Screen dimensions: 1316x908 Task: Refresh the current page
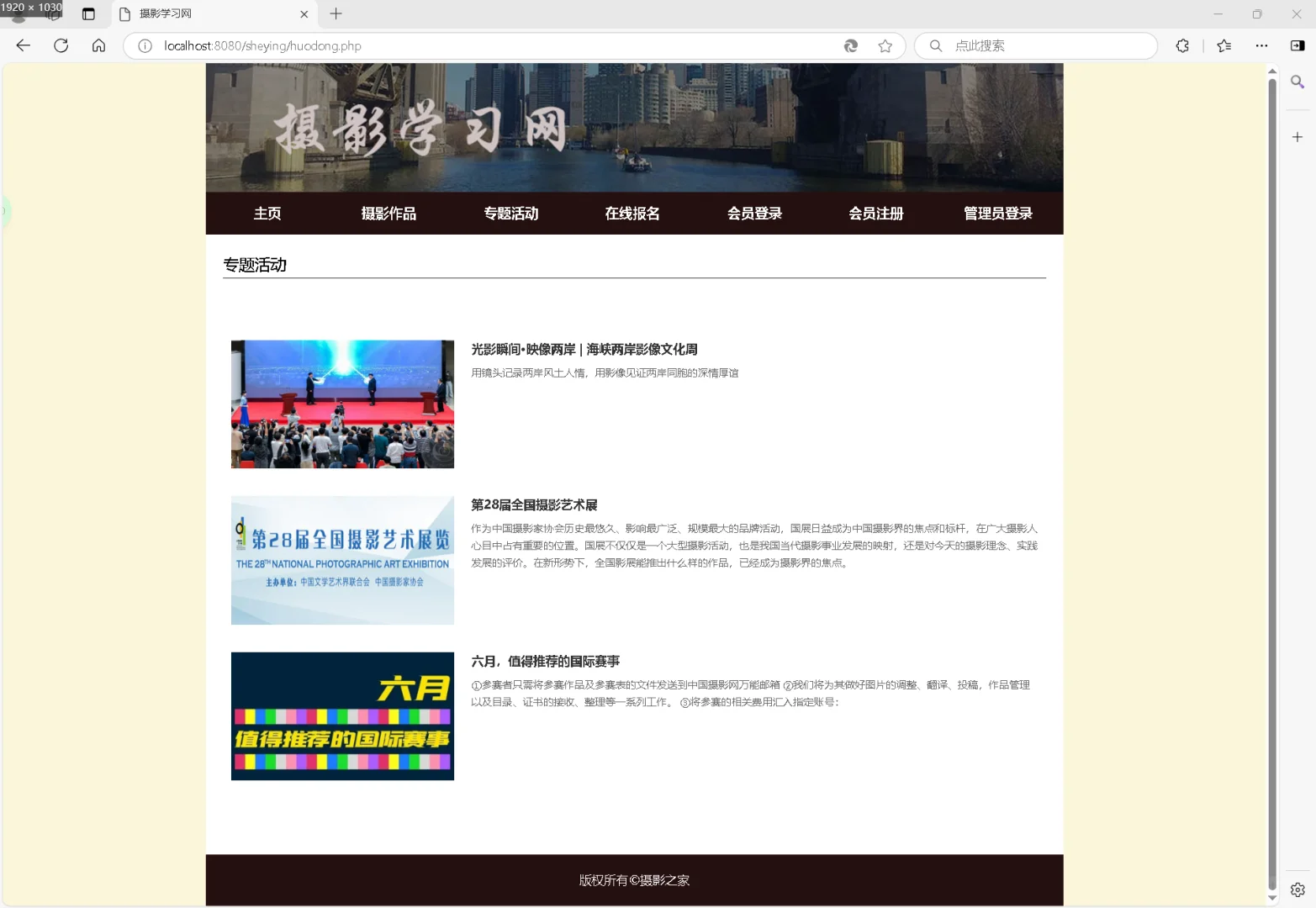point(61,45)
